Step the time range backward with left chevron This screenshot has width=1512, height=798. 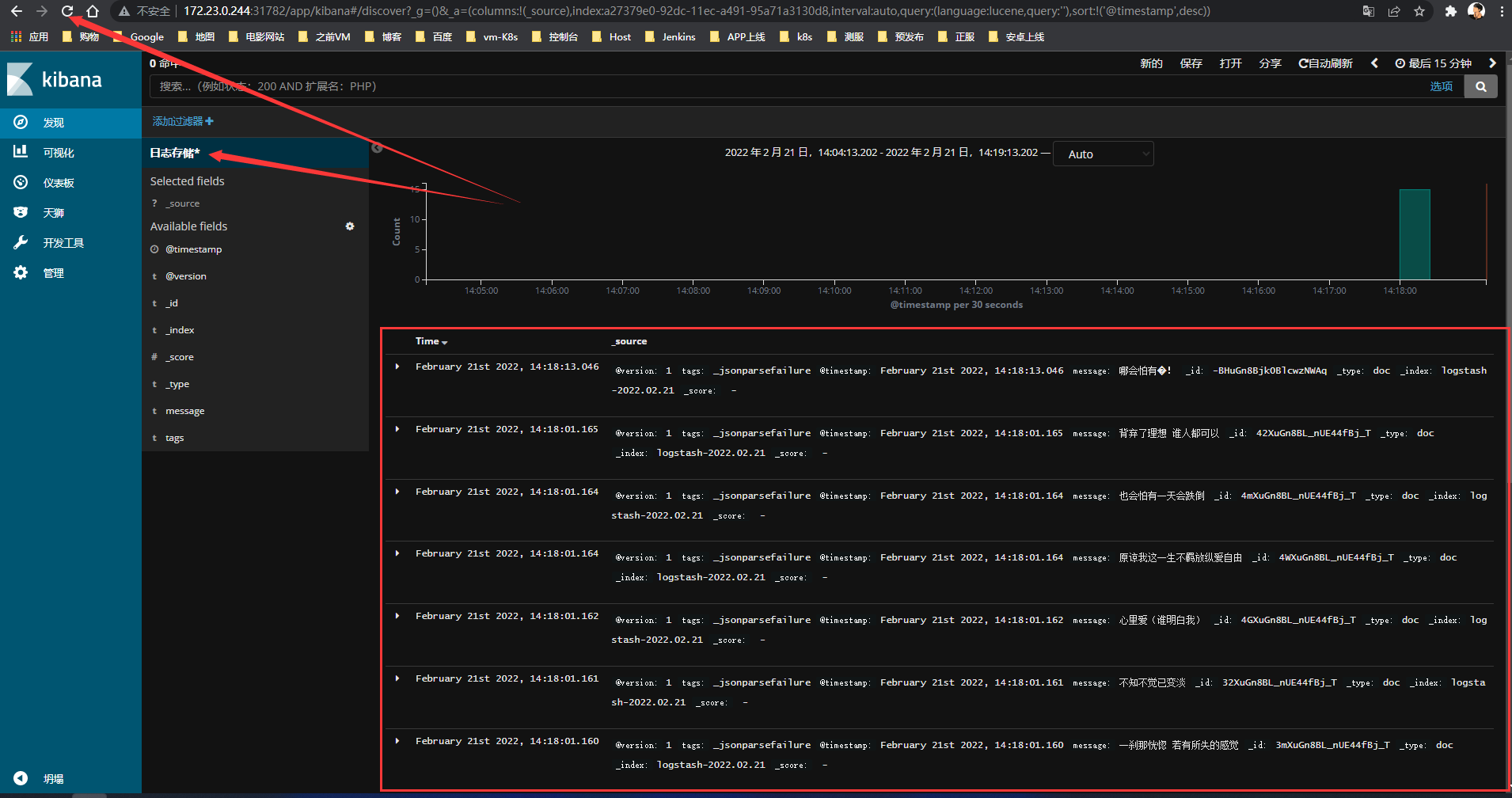pyautogui.click(x=1374, y=63)
